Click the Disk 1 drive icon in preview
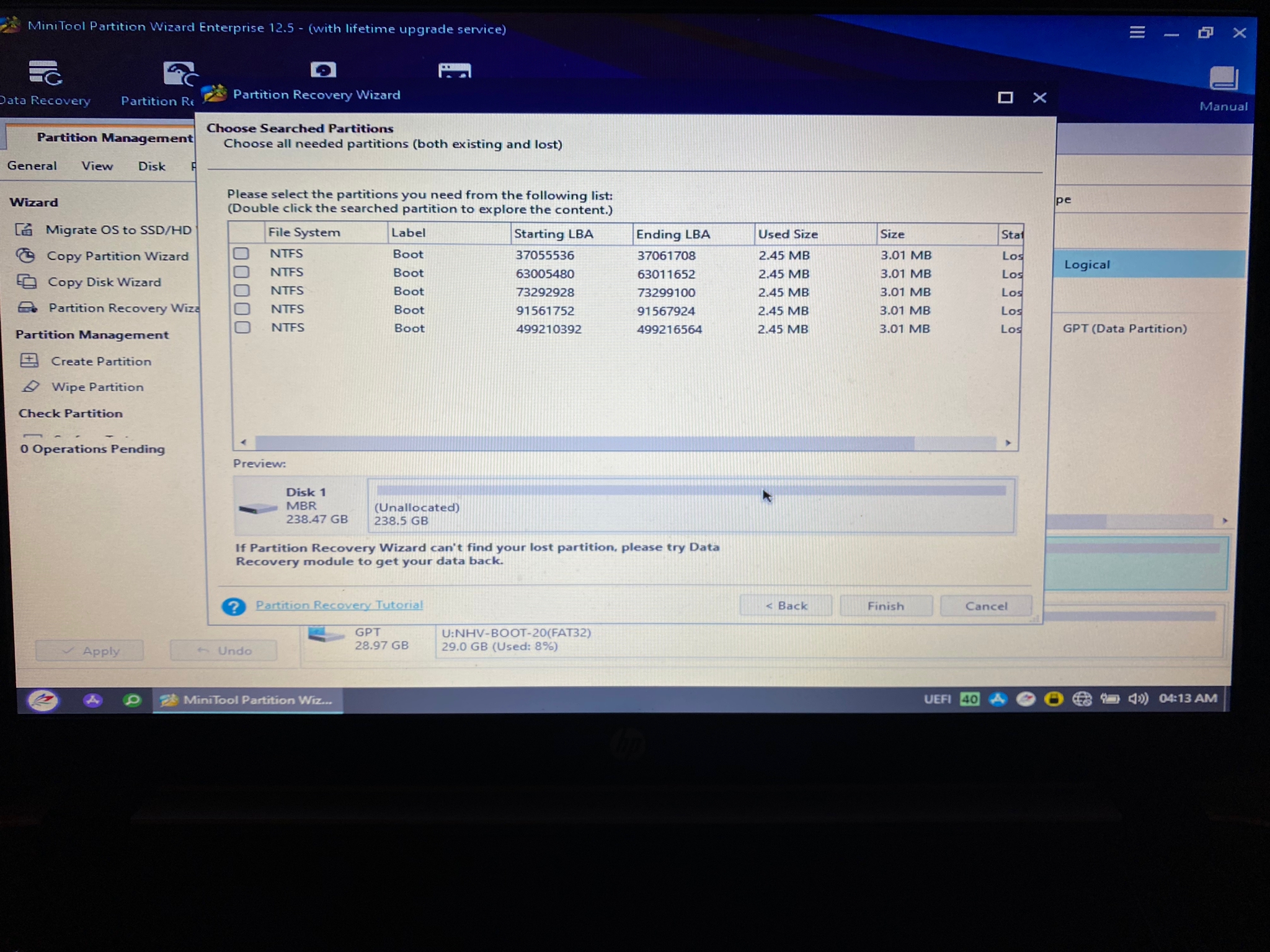This screenshot has height=952, width=1270. click(x=257, y=508)
